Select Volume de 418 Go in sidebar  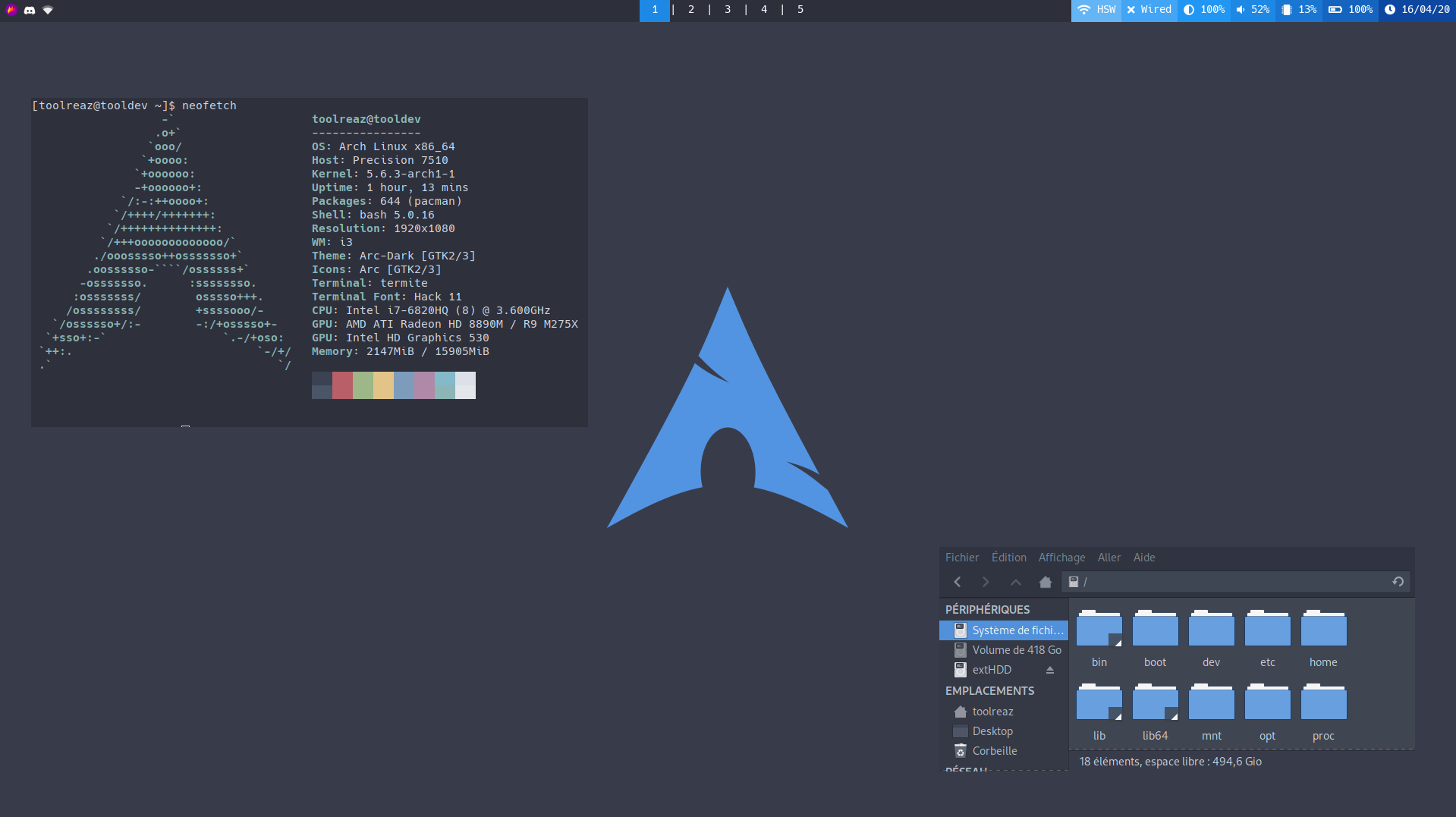coord(1004,650)
